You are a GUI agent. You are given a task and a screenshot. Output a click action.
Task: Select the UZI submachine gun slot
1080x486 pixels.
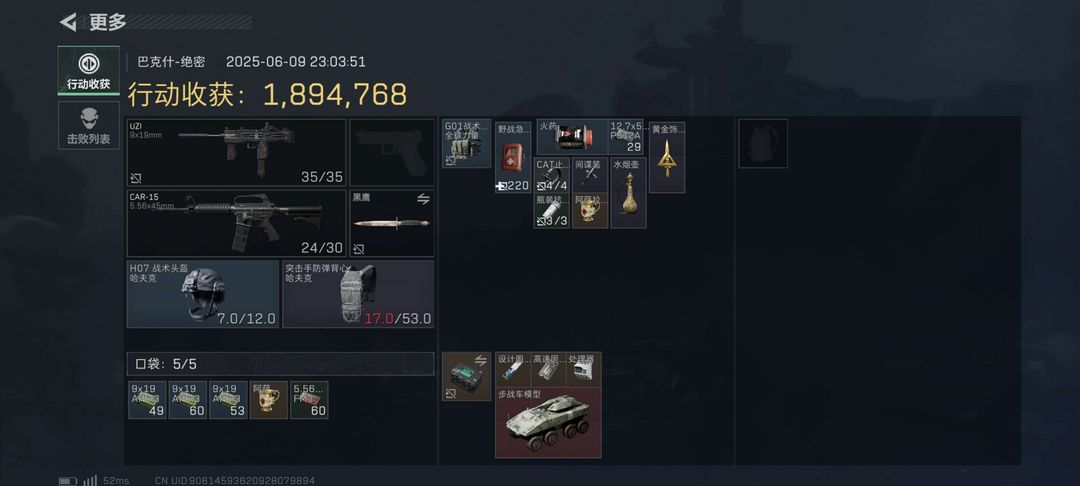coord(236,152)
